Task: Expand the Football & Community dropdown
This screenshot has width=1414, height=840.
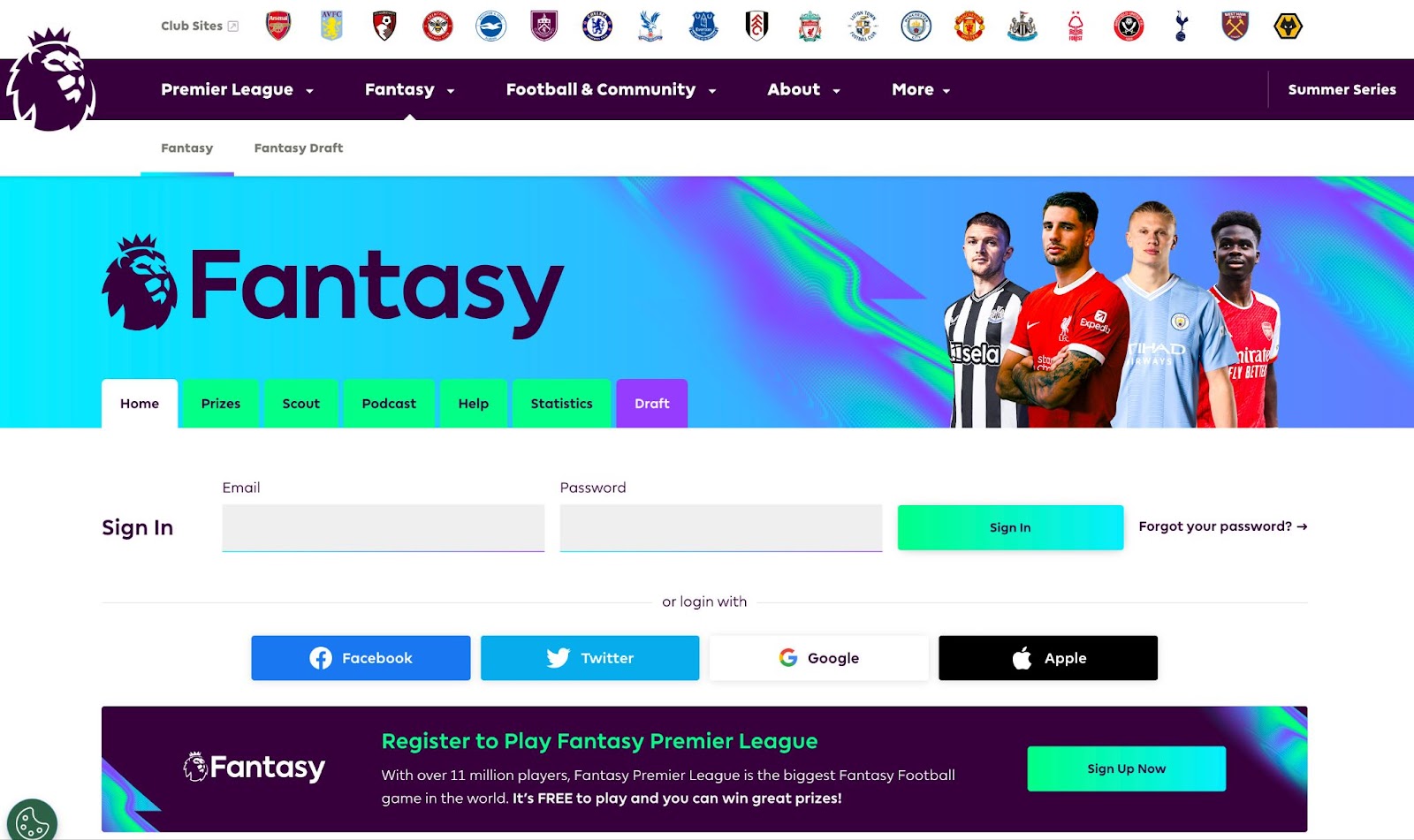Action: click(x=611, y=89)
